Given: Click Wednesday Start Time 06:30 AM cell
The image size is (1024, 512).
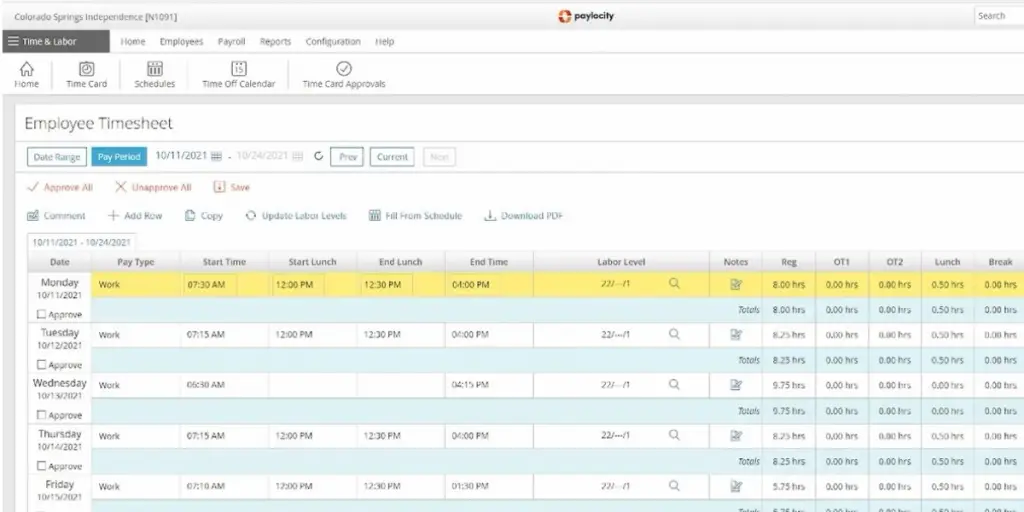Looking at the screenshot, I should (x=224, y=385).
